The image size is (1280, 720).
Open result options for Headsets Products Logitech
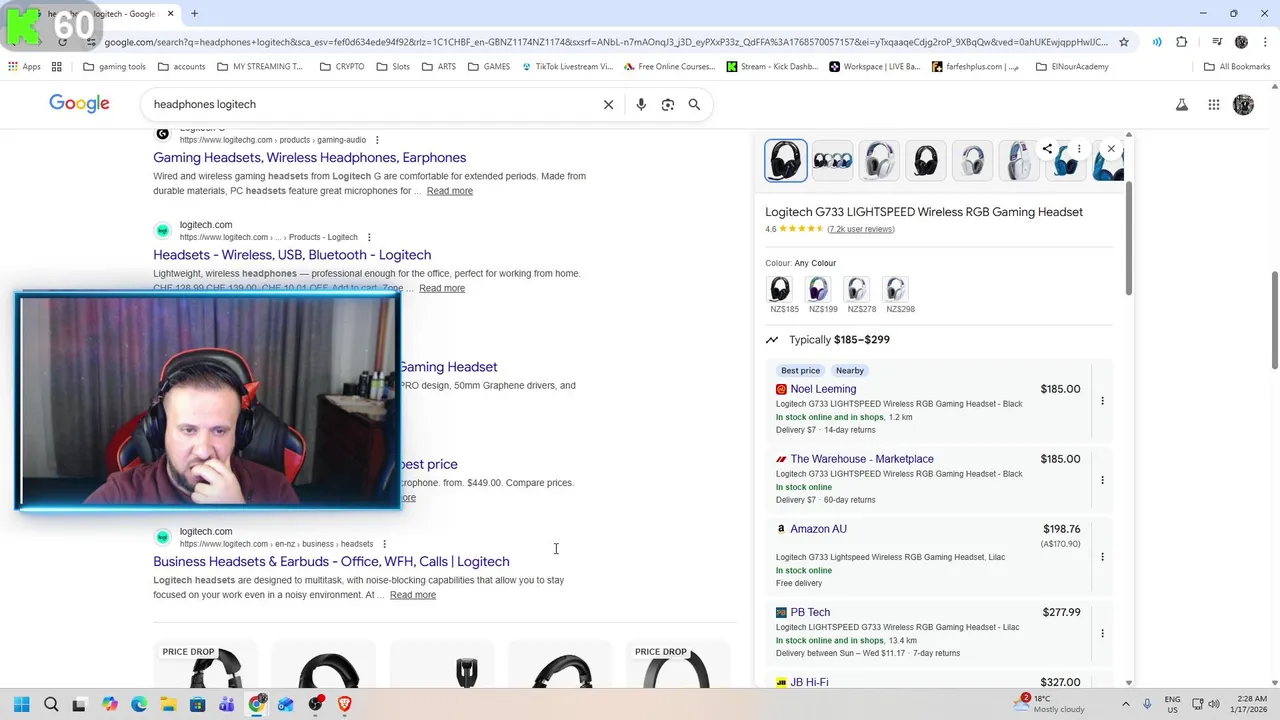(369, 237)
